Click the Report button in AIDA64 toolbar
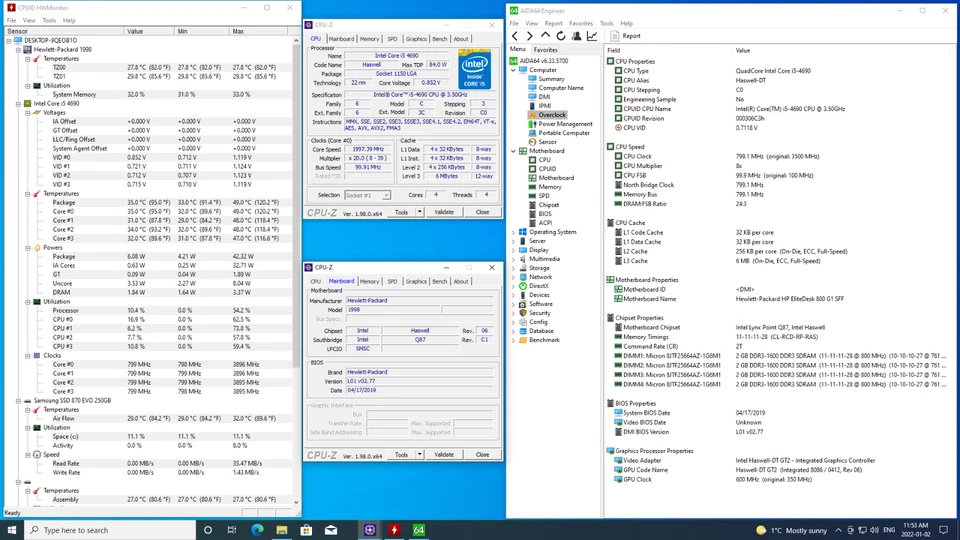This screenshot has height=540, width=960. 626,36
